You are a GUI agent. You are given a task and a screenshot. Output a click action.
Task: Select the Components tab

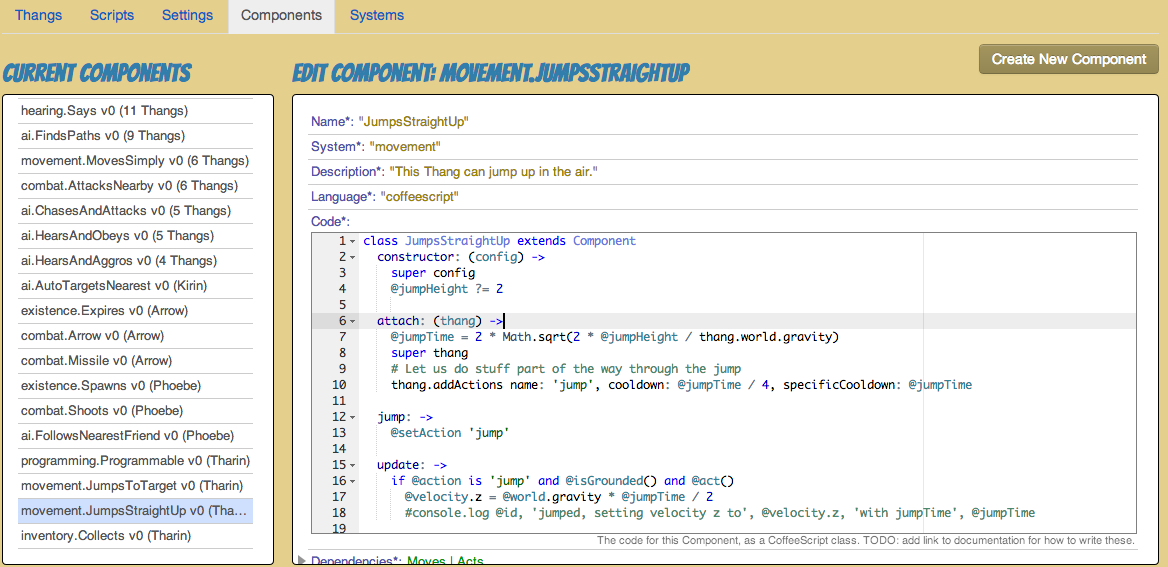click(282, 15)
